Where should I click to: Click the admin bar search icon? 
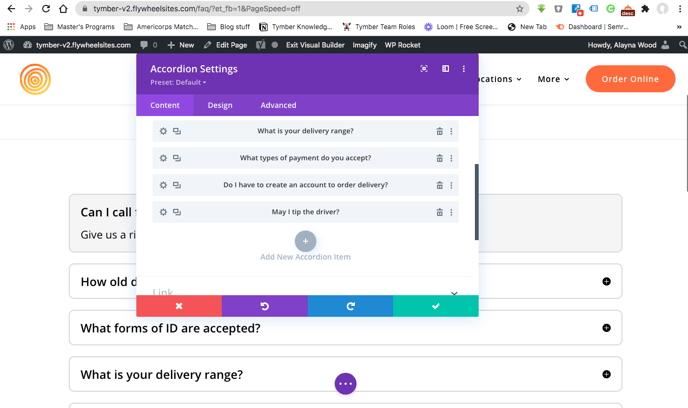pos(682,45)
